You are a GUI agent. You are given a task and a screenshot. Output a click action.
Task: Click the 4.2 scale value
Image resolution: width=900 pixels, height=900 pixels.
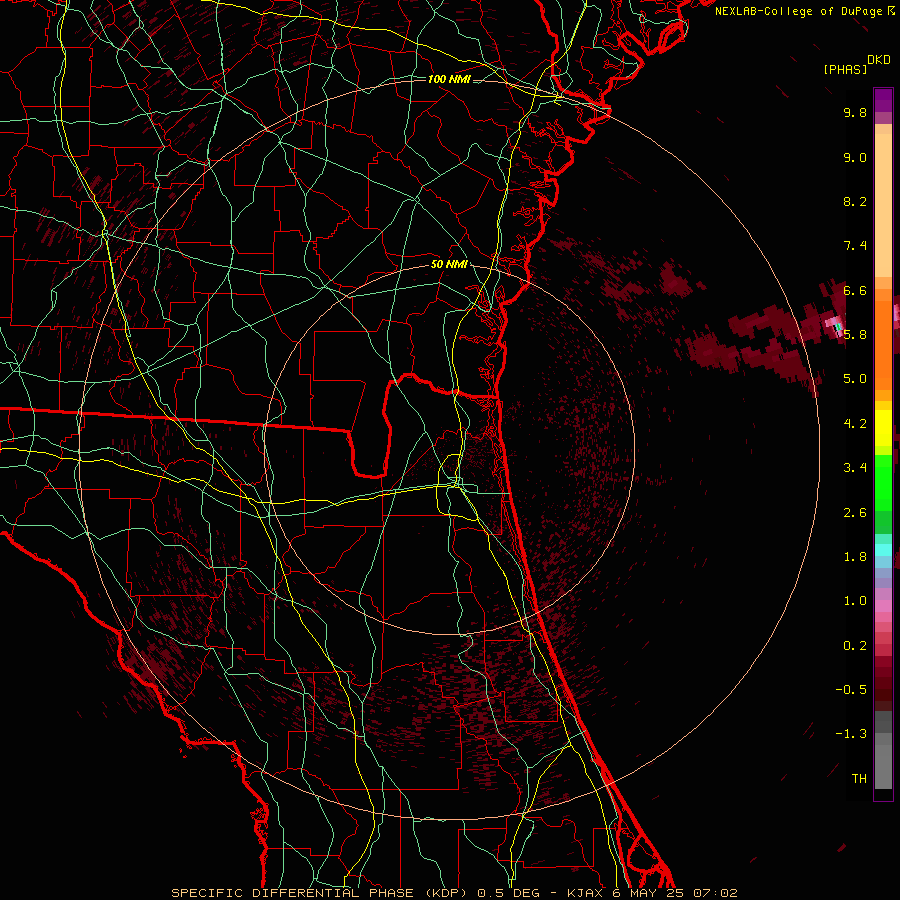[x=855, y=424]
